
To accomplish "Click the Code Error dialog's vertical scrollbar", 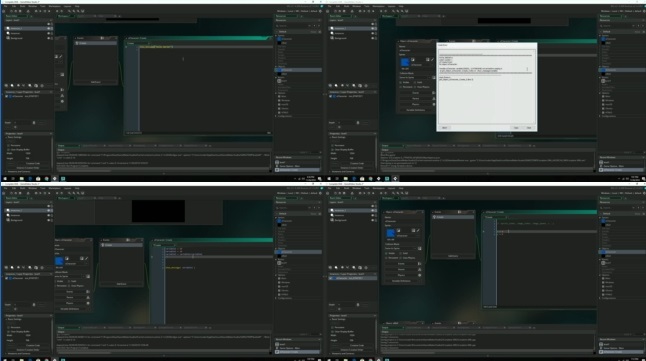I will [x=527, y=69].
